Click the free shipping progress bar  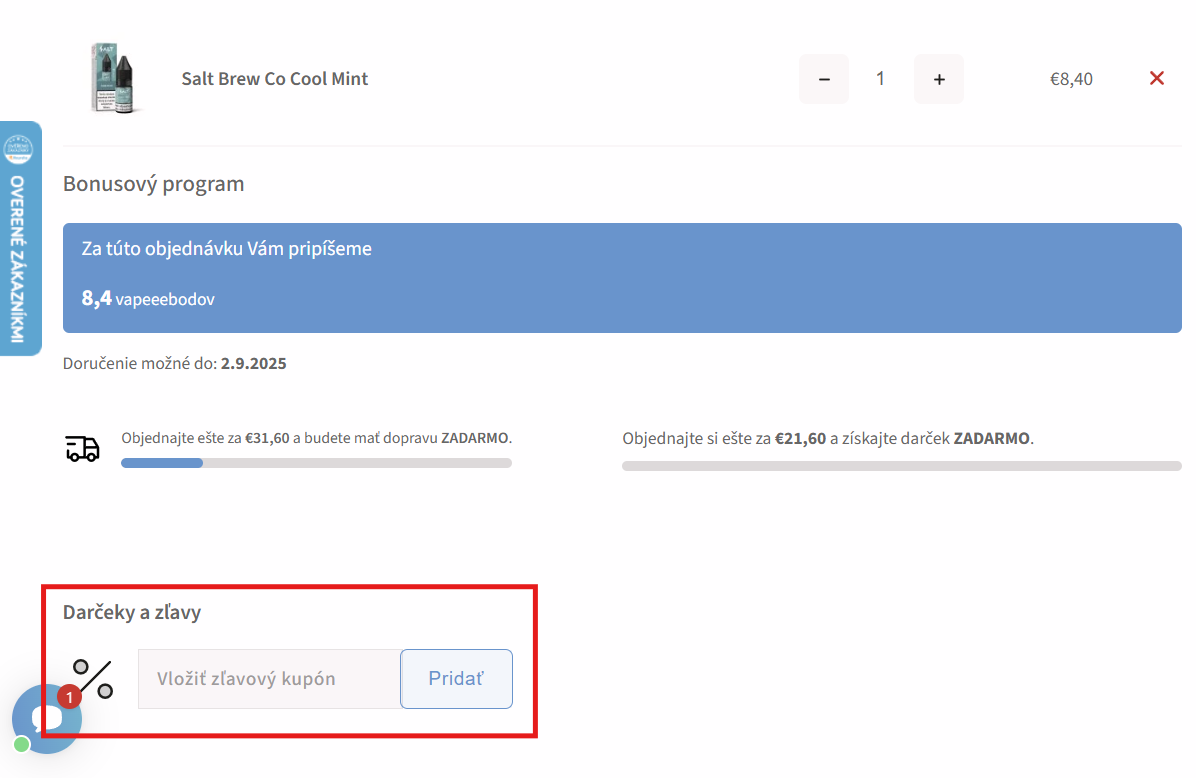[x=316, y=463]
